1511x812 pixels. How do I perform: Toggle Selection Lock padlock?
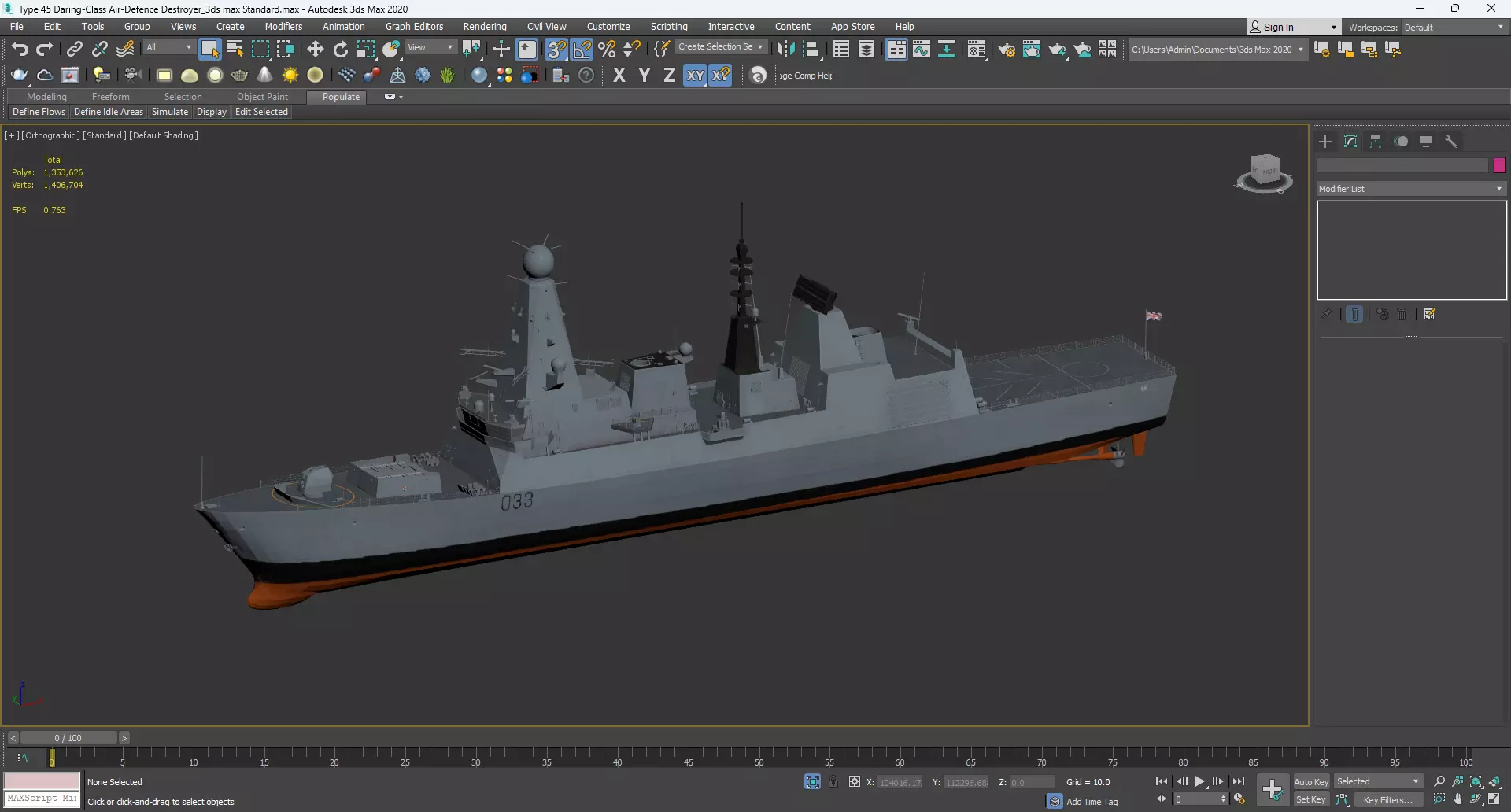(x=833, y=781)
